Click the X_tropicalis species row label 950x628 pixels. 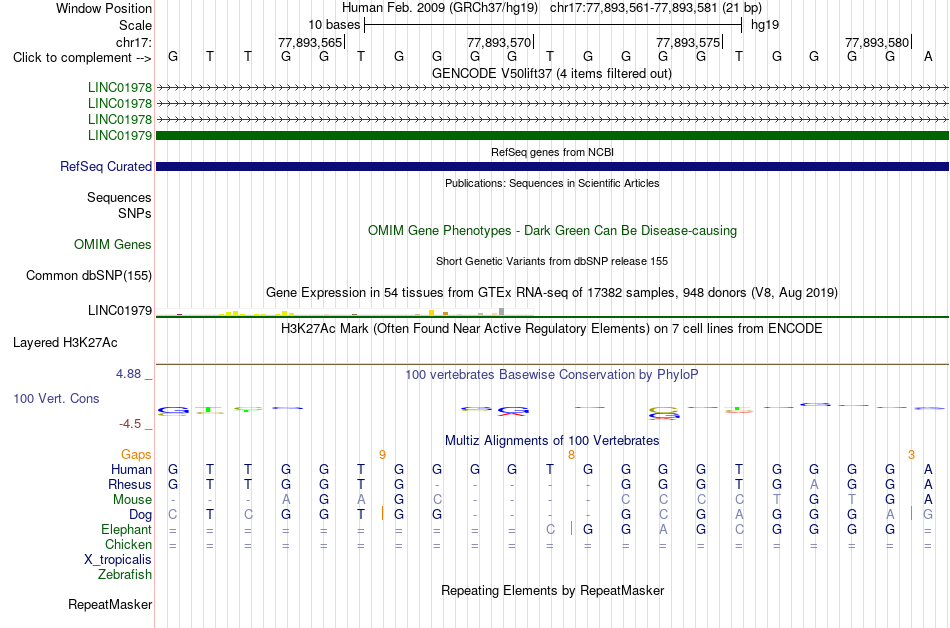(118, 560)
